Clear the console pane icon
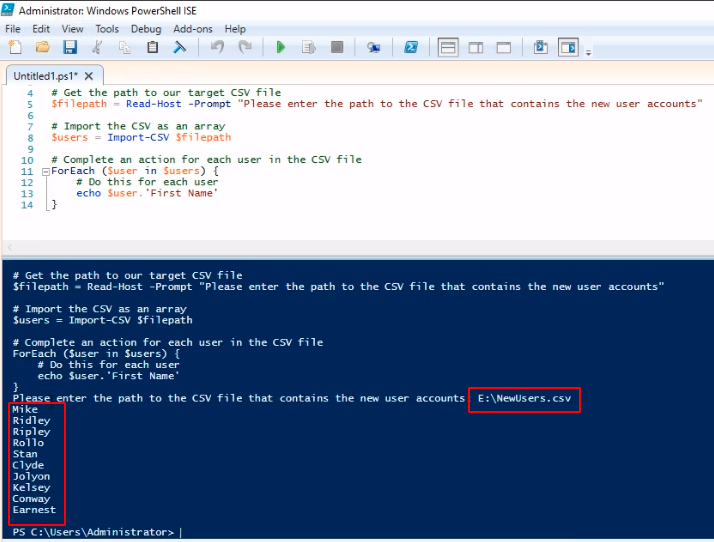The image size is (714, 542). tap(180, 47)
